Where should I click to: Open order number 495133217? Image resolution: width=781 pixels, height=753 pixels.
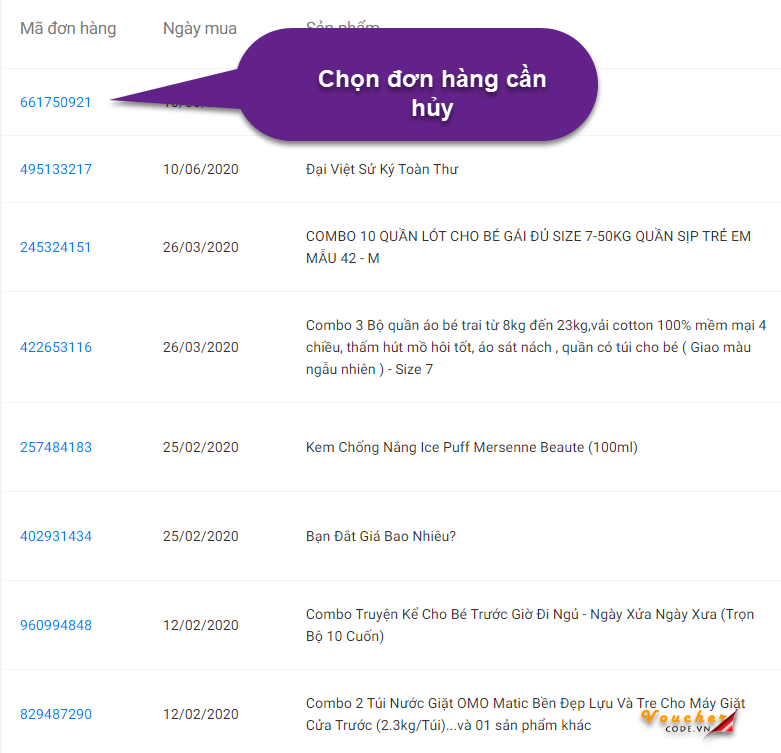click(x=56, y=169)
